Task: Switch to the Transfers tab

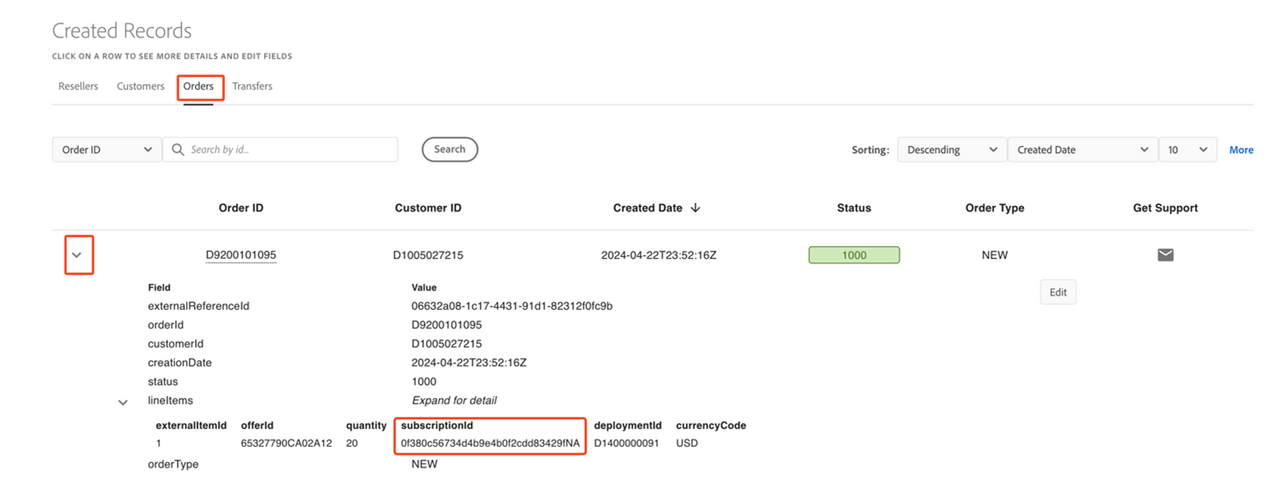Action: tap(252, 86)
